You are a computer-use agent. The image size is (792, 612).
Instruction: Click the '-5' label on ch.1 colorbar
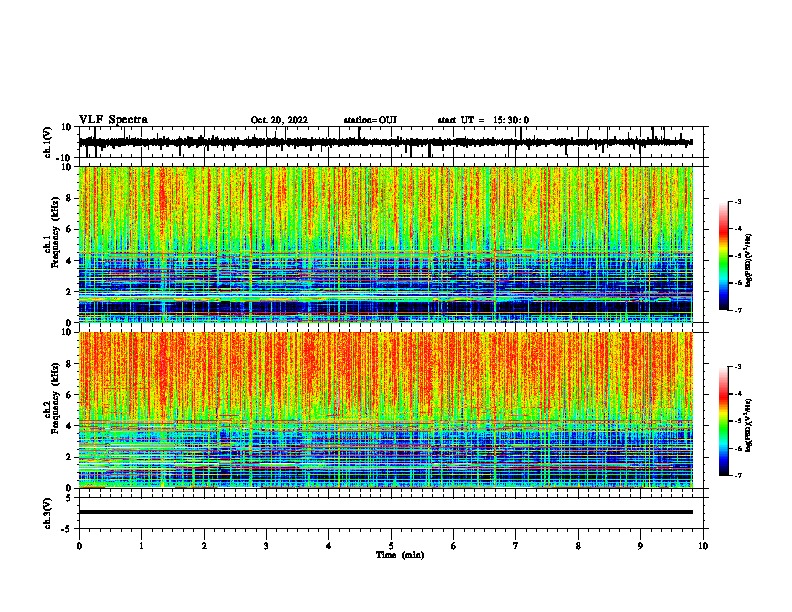click(x=737, y=256)
